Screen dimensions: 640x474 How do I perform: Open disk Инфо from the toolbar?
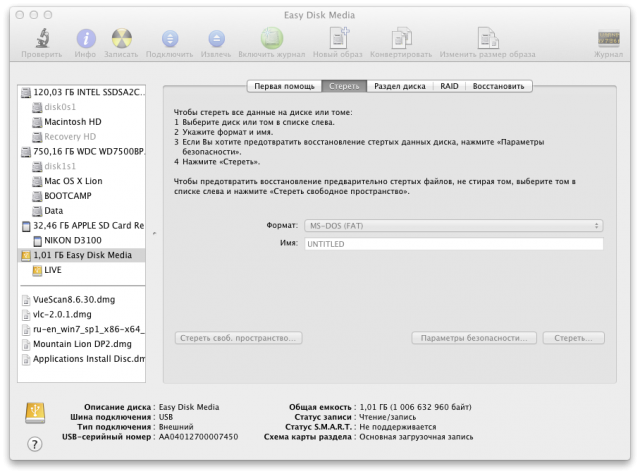85,38
